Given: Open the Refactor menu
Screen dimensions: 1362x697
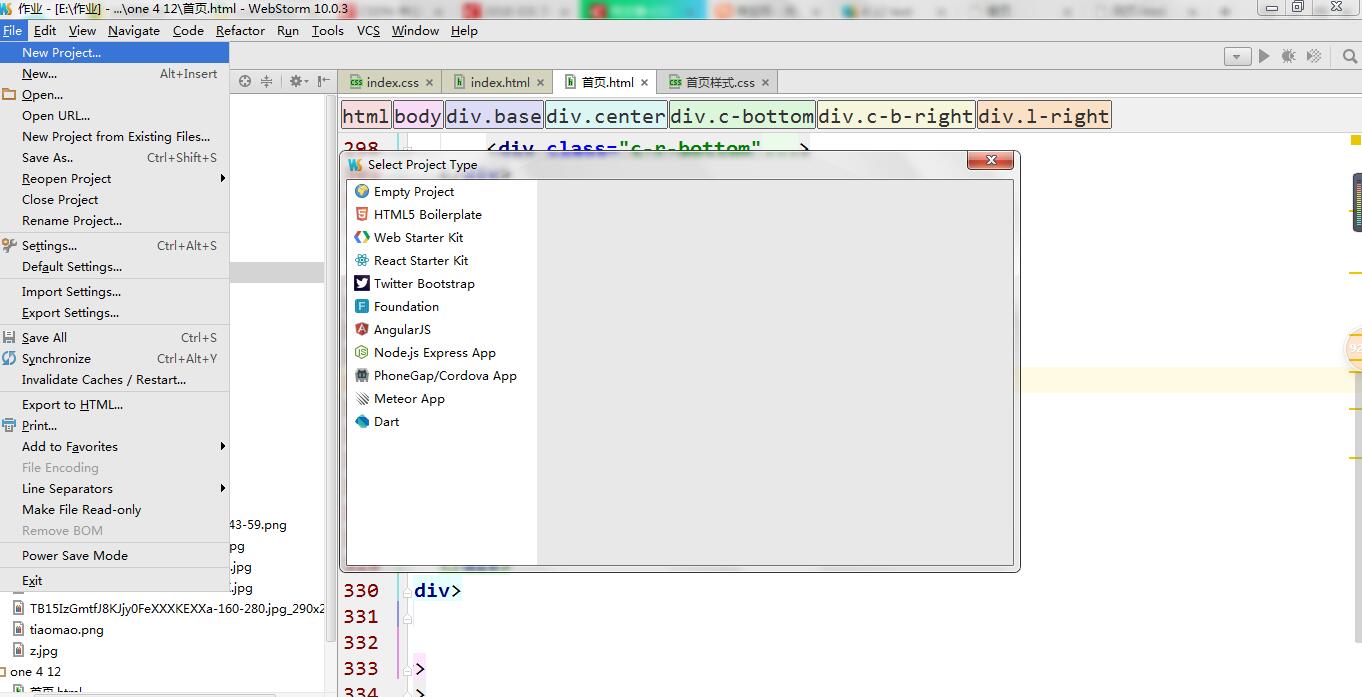Looking at the screenshot, I should [240, 30].
